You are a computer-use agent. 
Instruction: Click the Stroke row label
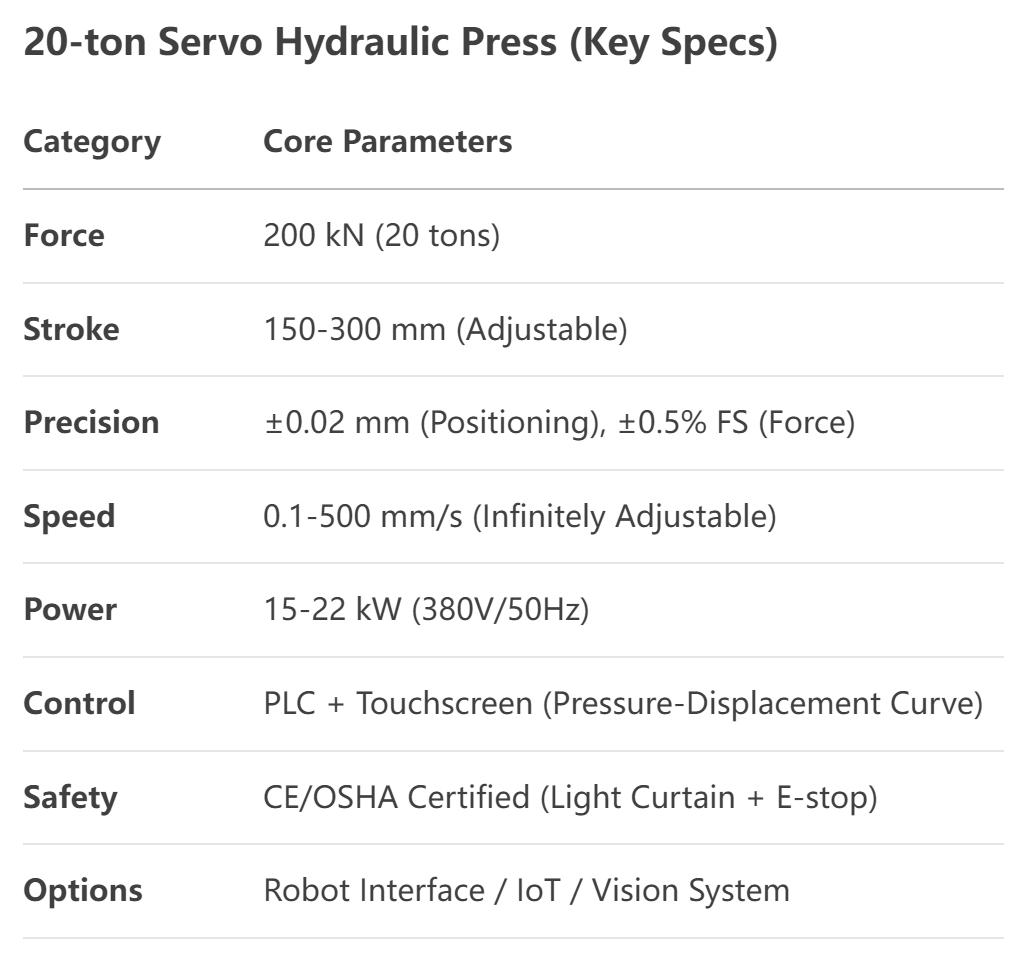pyautogui.click(x=72, y=329)
